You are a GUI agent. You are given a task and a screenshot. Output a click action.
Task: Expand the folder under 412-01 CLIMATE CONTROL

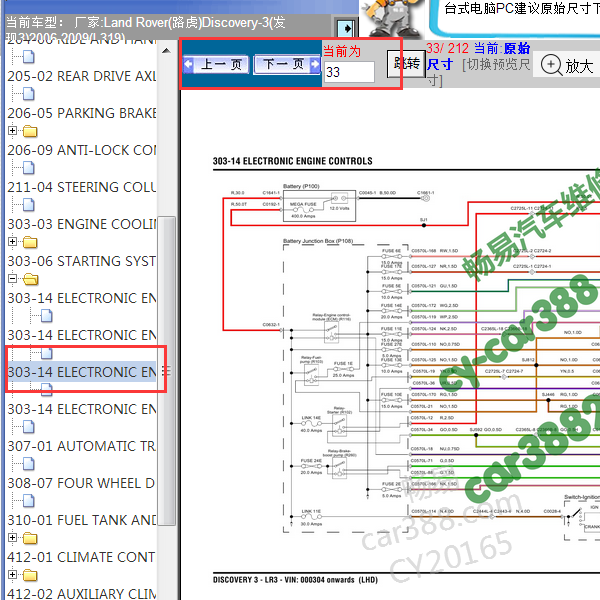pyautogui.click(x=12, y=574)
